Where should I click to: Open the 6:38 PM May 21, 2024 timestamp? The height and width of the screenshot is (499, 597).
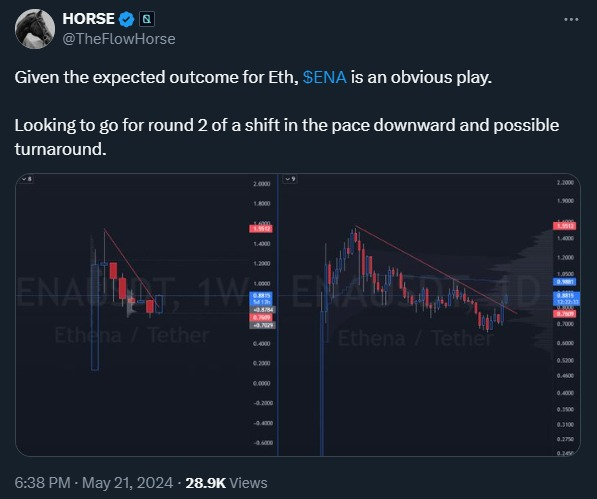click(x=93, y=483)
